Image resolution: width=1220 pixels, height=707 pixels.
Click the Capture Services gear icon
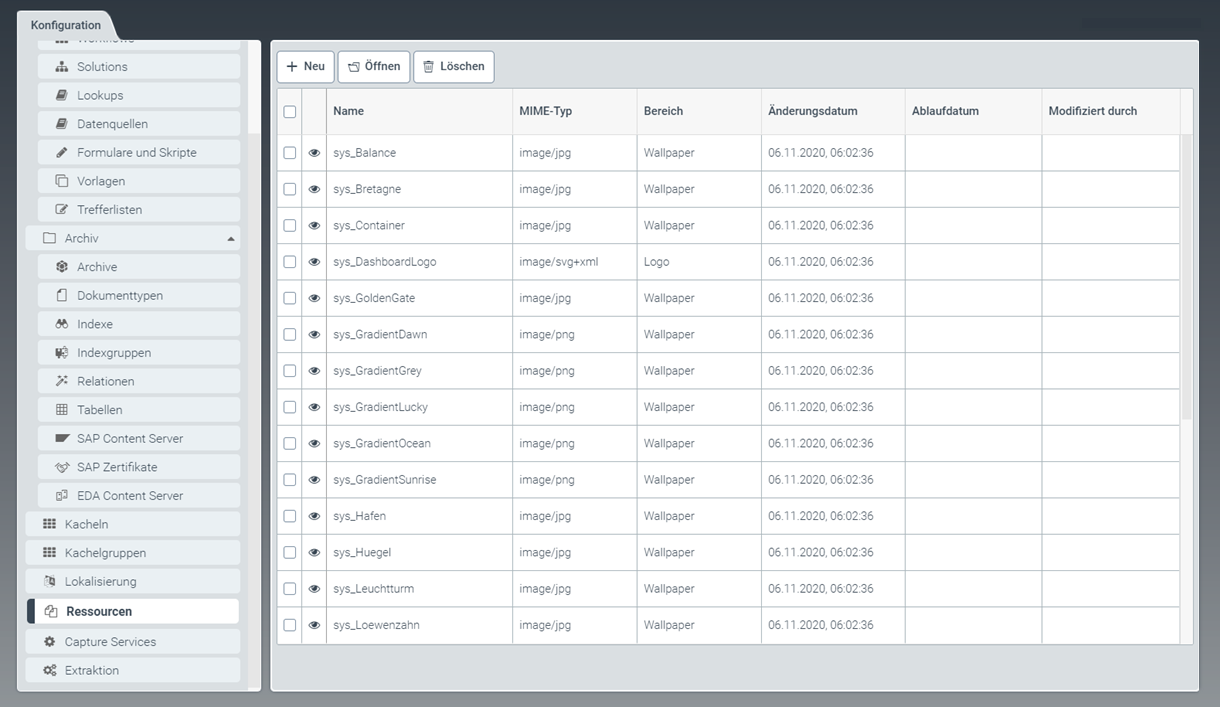coord(49,642)
